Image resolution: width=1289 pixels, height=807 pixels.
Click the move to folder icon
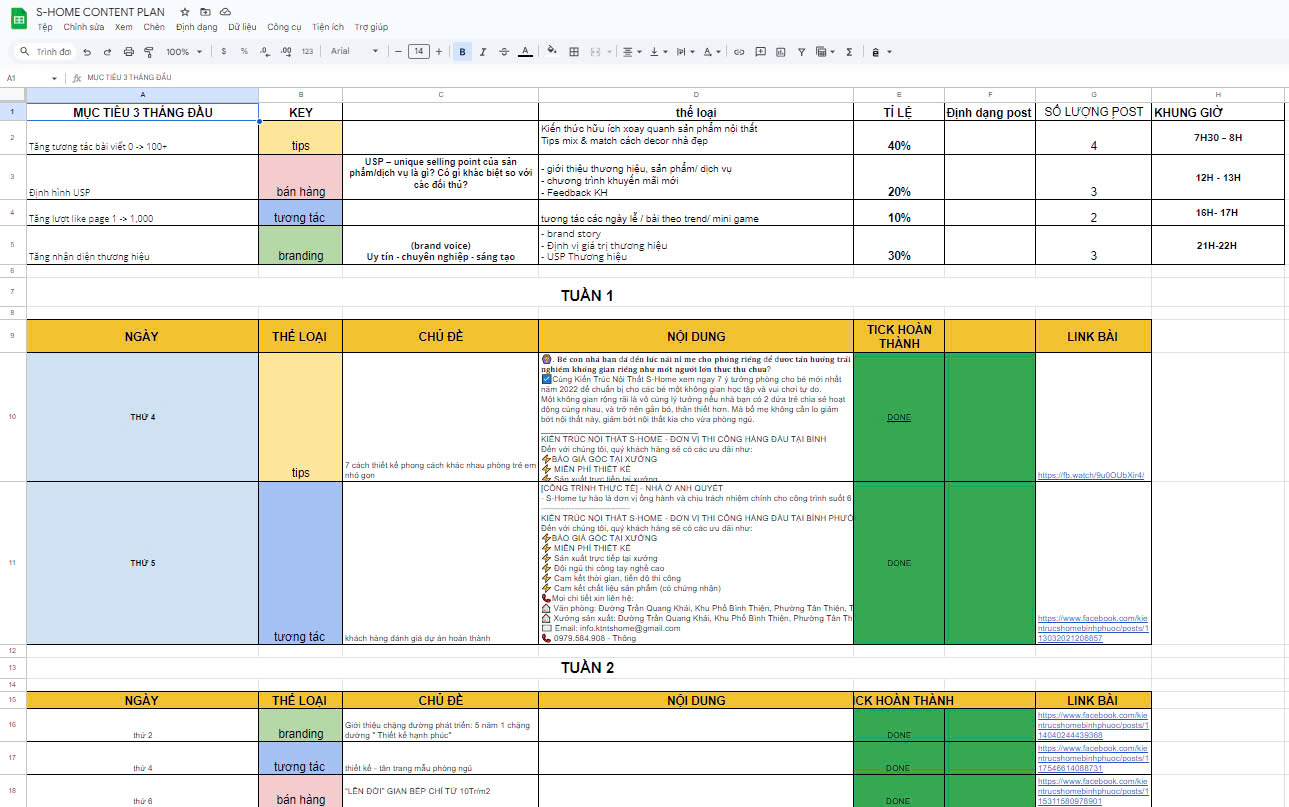[x=205, y=11]
